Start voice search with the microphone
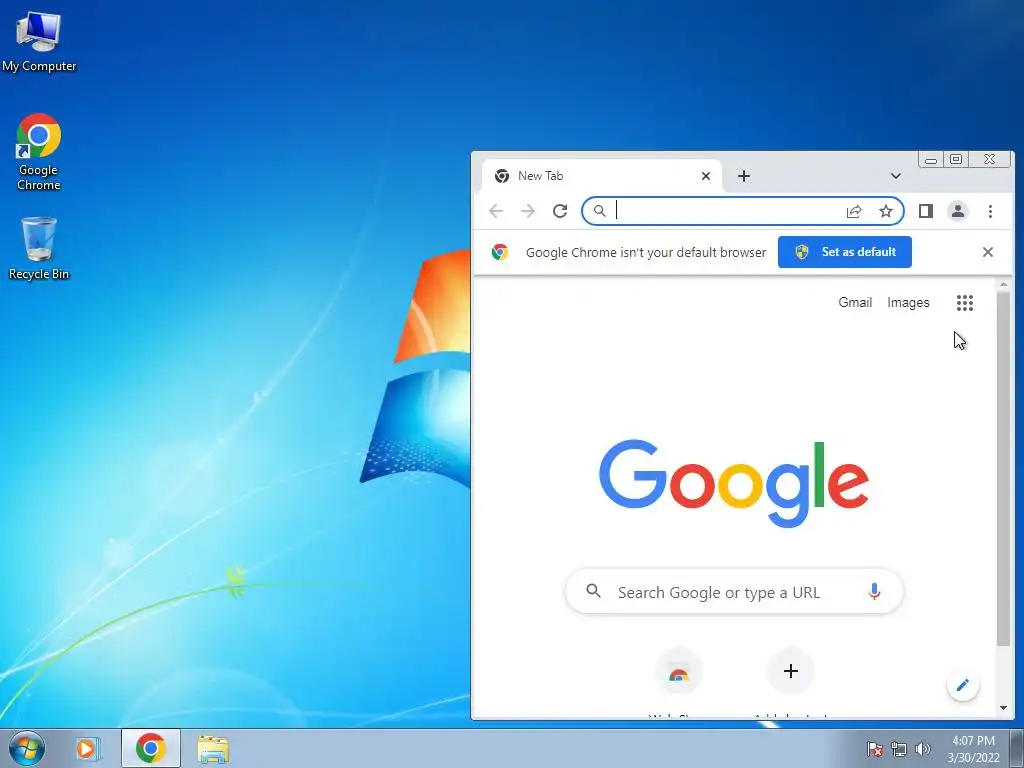This screenshot has width=1024, height=768. 874,592
